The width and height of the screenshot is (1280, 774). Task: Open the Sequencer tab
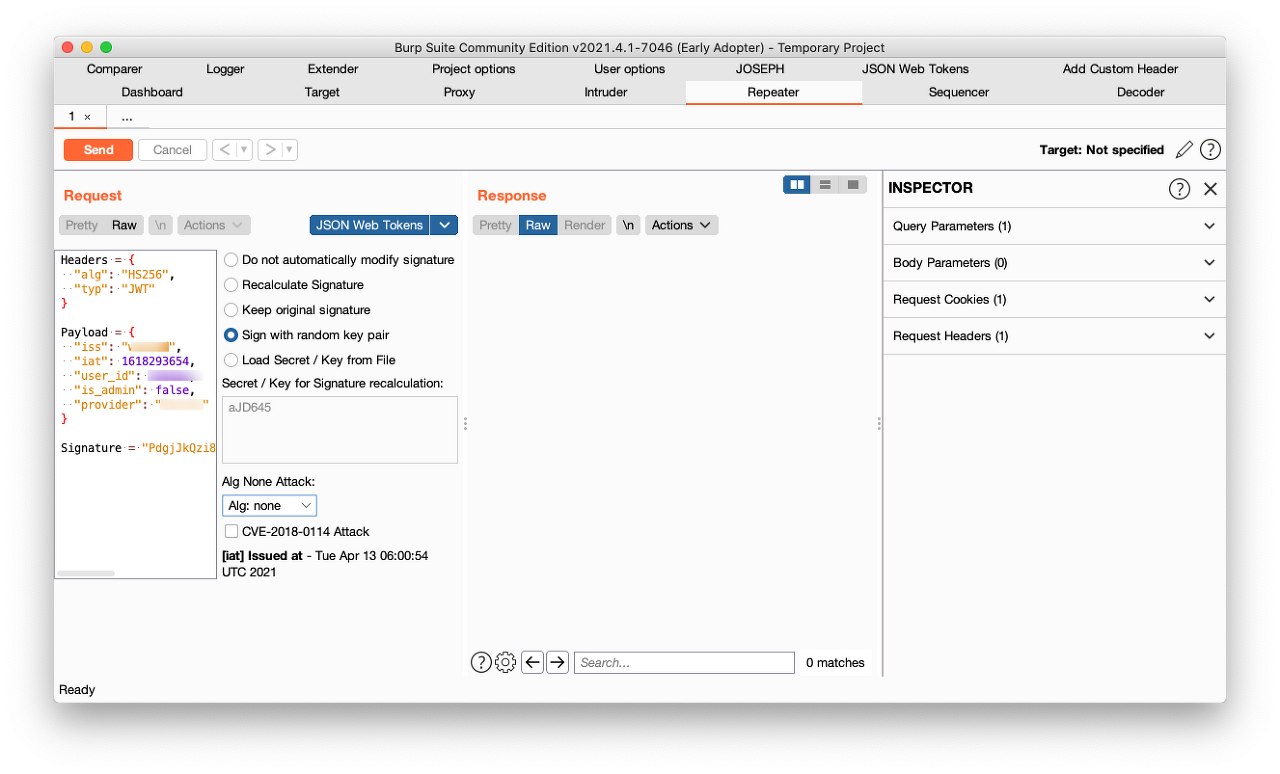pos(959,92)
